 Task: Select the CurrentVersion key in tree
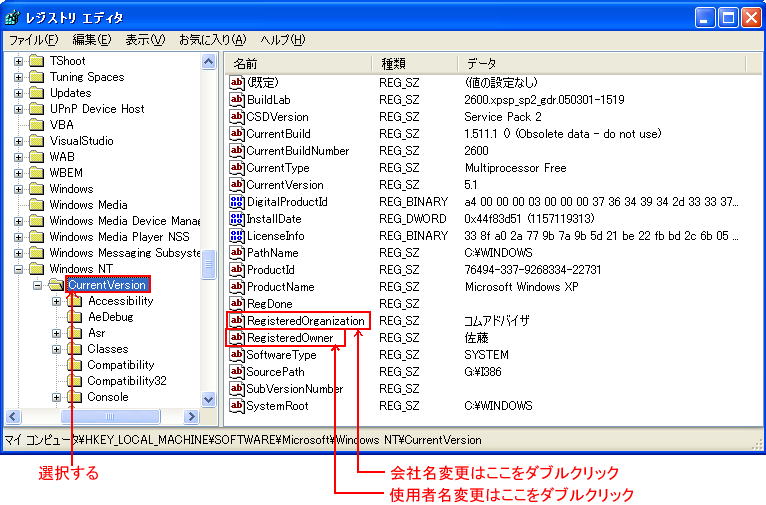click(x=107, y=285)
